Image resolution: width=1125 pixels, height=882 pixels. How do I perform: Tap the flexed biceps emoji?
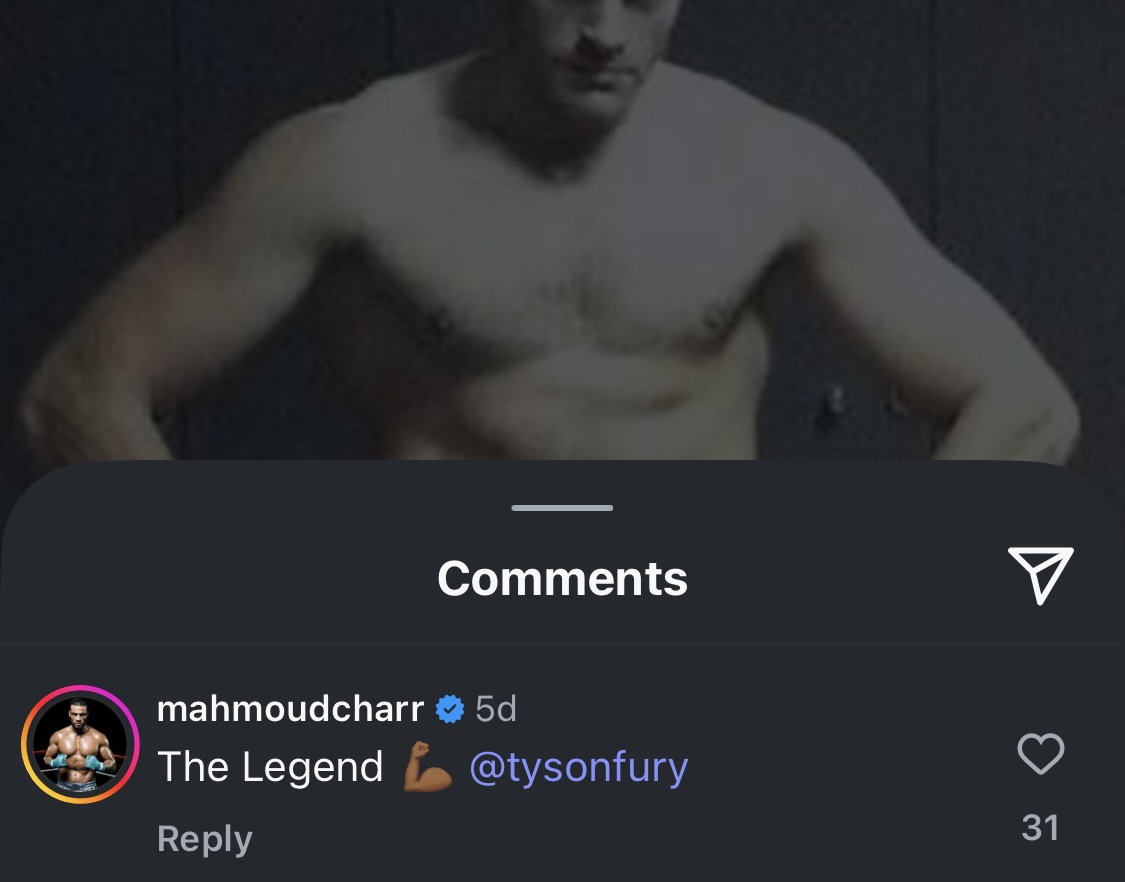click(427, 766)
